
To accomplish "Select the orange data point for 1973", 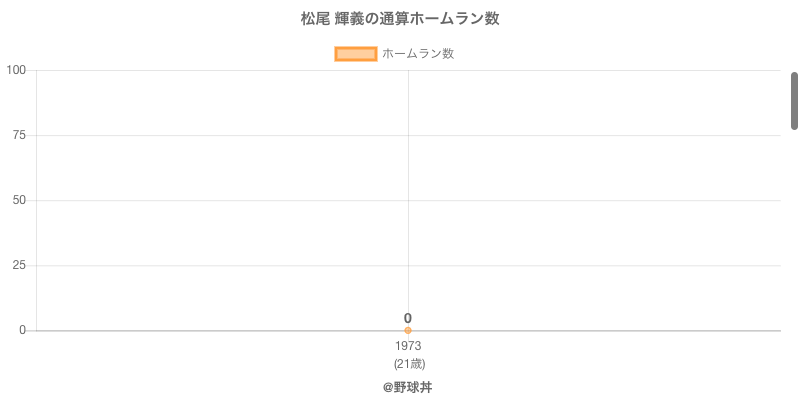I will tap(408, 330).
